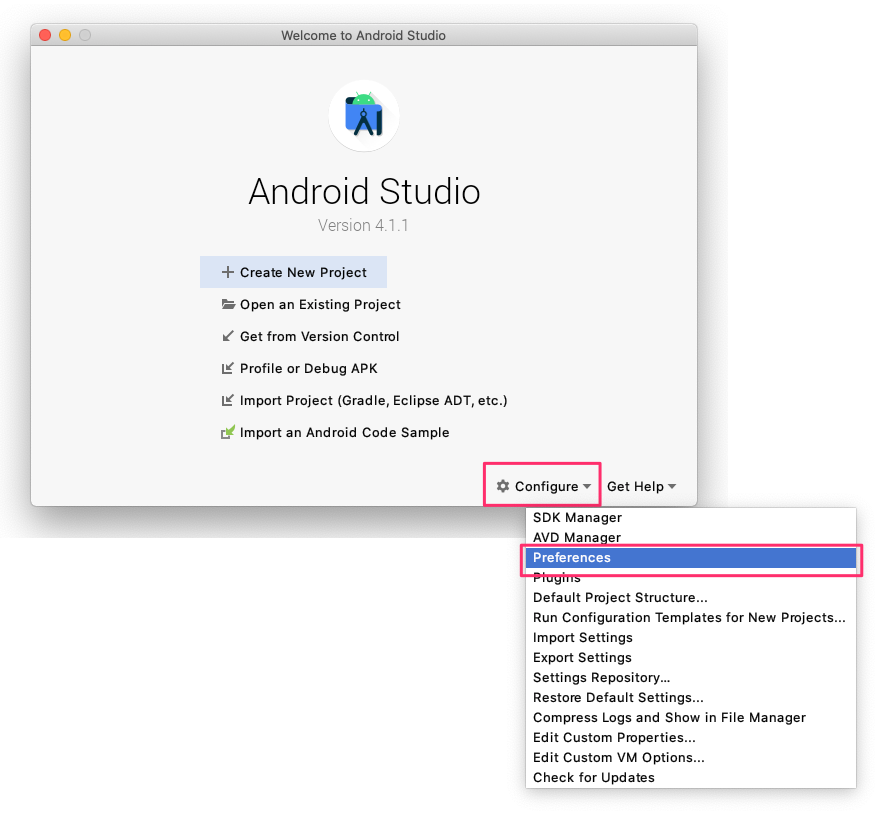This screenshot has height=813, width=887.
Task: Open AVD Manager from the Configure menu
Action: [691, 537]
